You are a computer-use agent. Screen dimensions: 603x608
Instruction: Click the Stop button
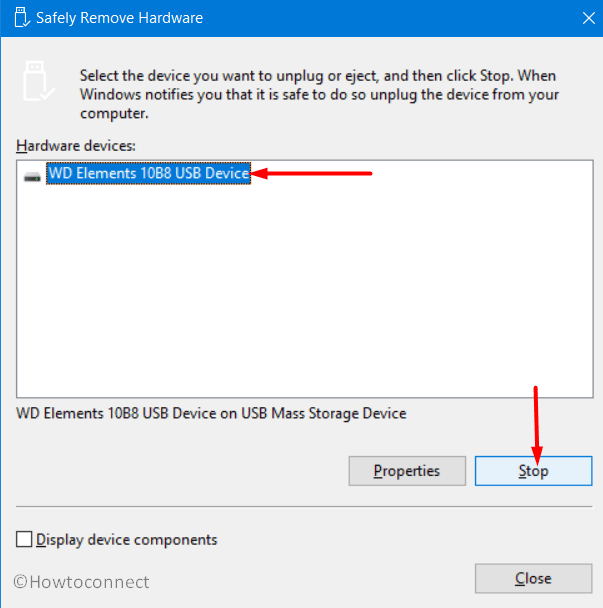533,471
